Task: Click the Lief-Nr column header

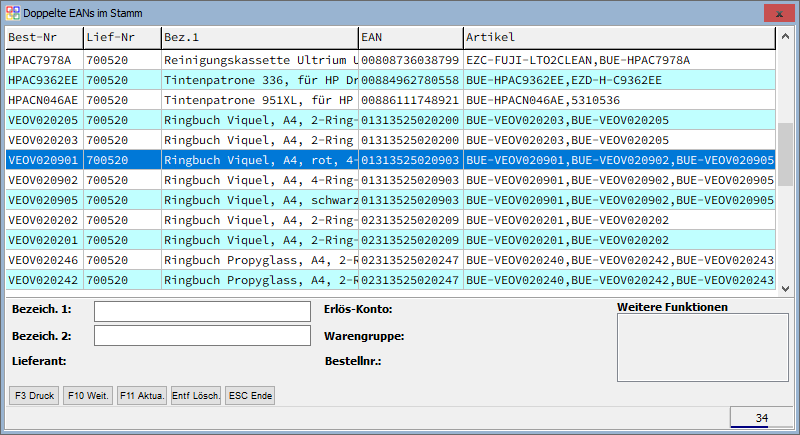Action: tap(121, 37)
